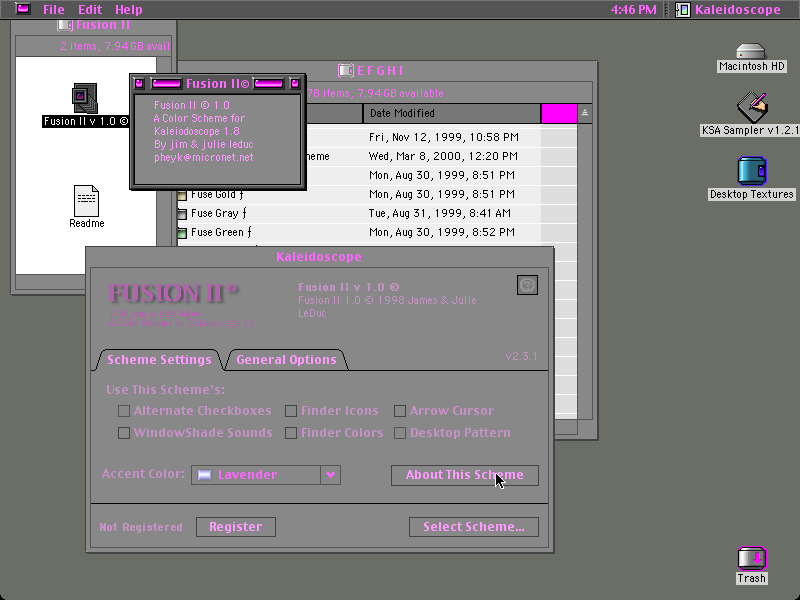Enable the Arrow Cursor checkbox

[x=400, y=411]
